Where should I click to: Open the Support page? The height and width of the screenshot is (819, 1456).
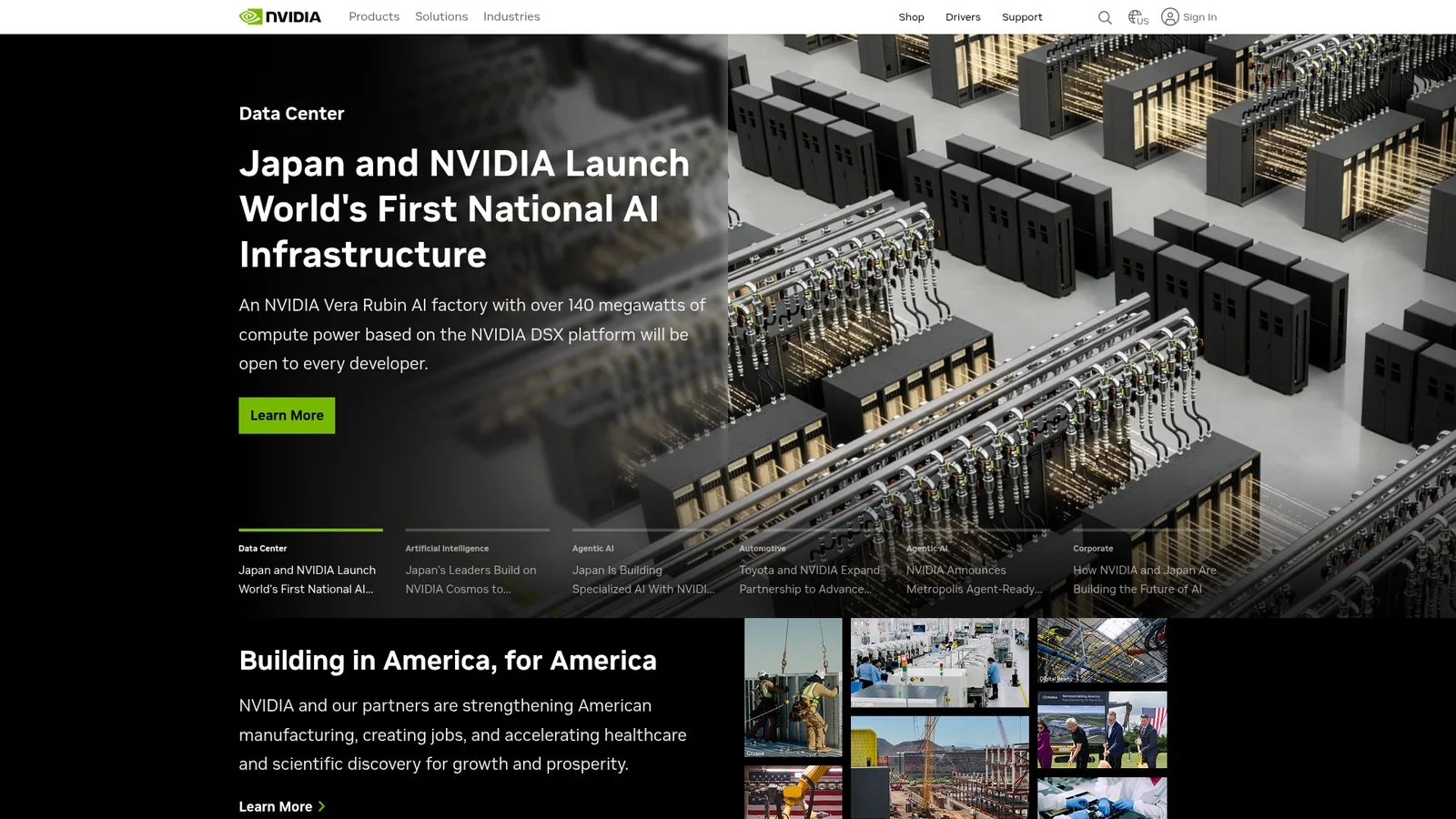1022,17
